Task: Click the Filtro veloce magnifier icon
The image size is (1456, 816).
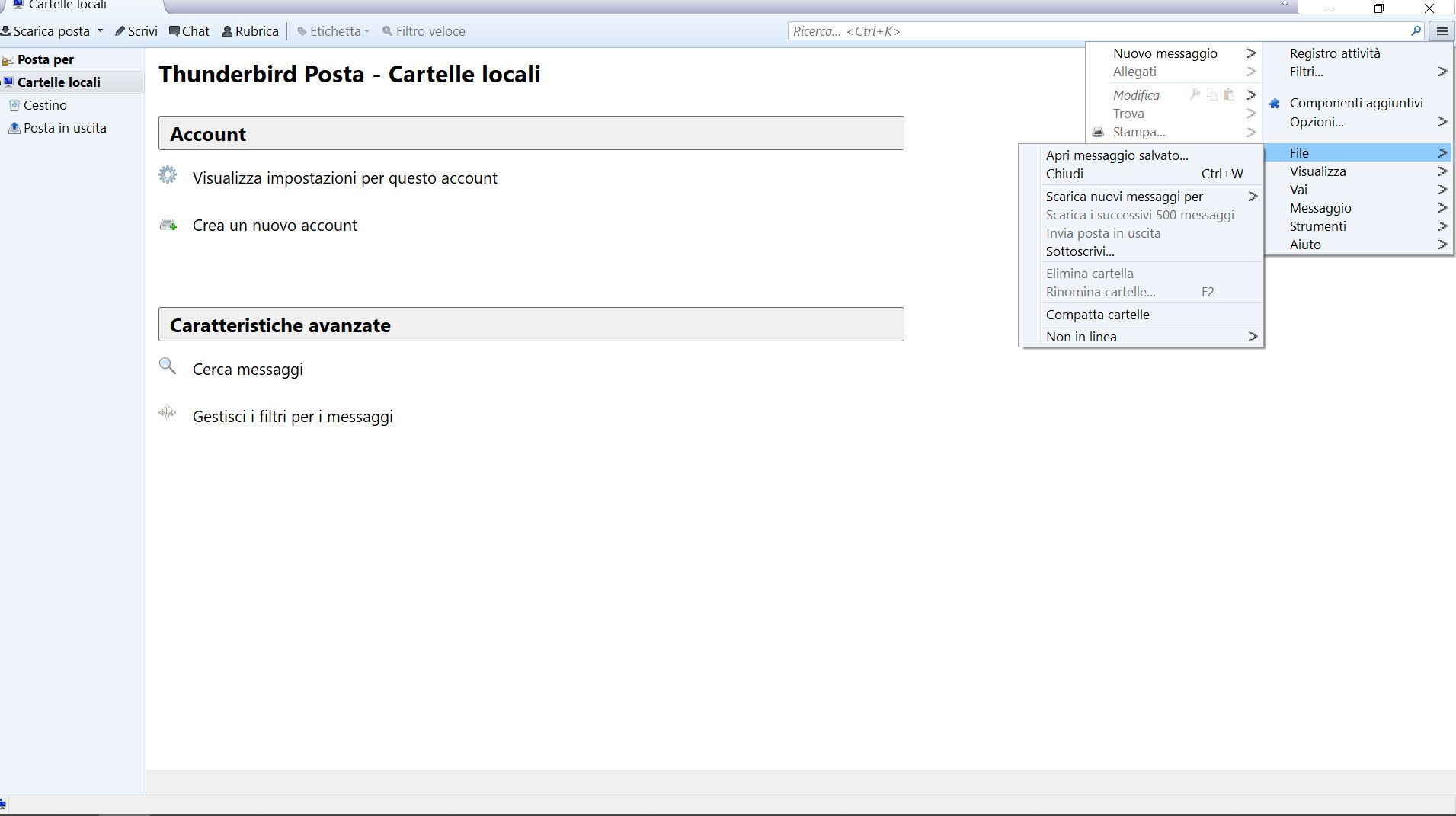Action: click(x=387, y=31)
